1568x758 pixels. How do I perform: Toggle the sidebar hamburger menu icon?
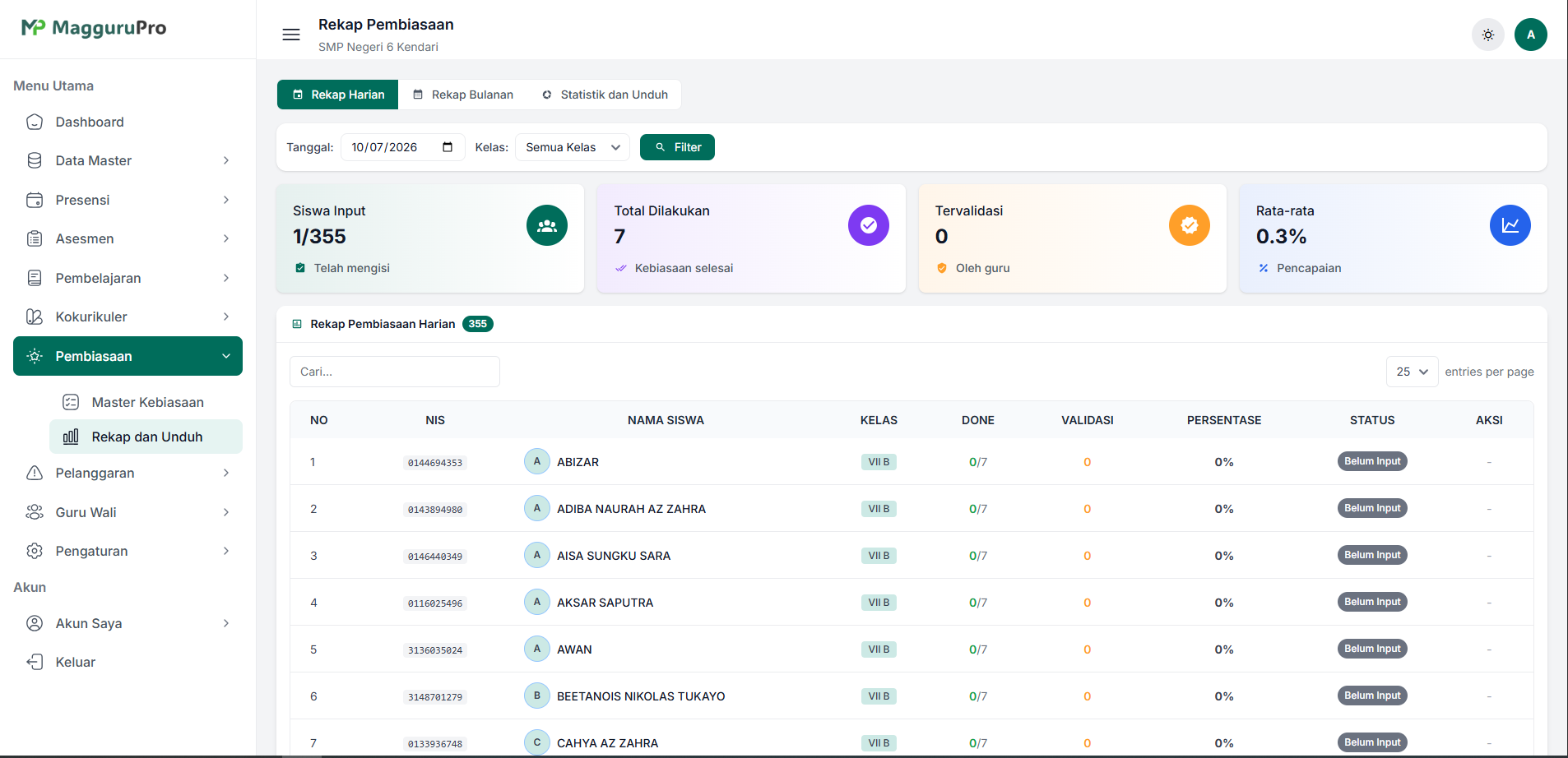click(291, 35)
